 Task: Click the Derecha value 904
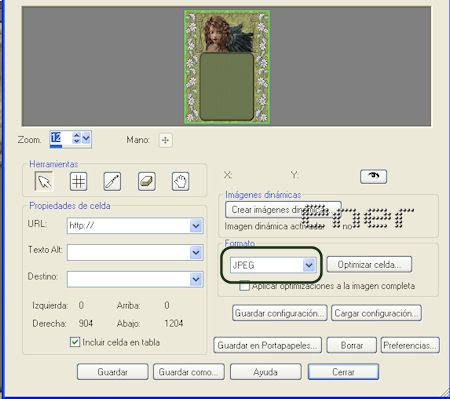coord(85,323)
